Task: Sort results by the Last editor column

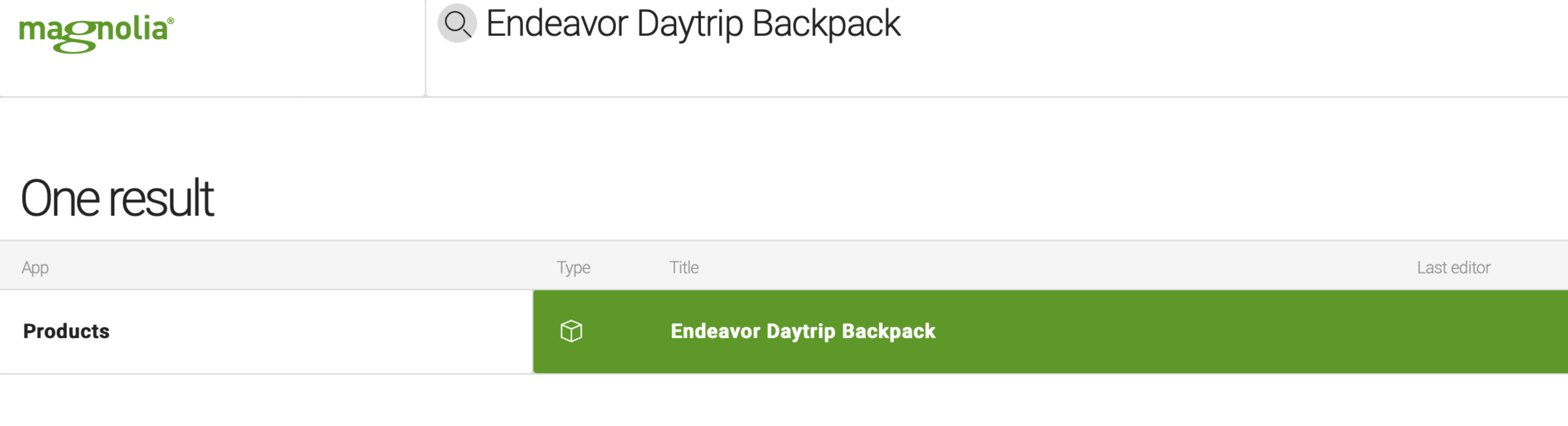Action: (1453, 268)
